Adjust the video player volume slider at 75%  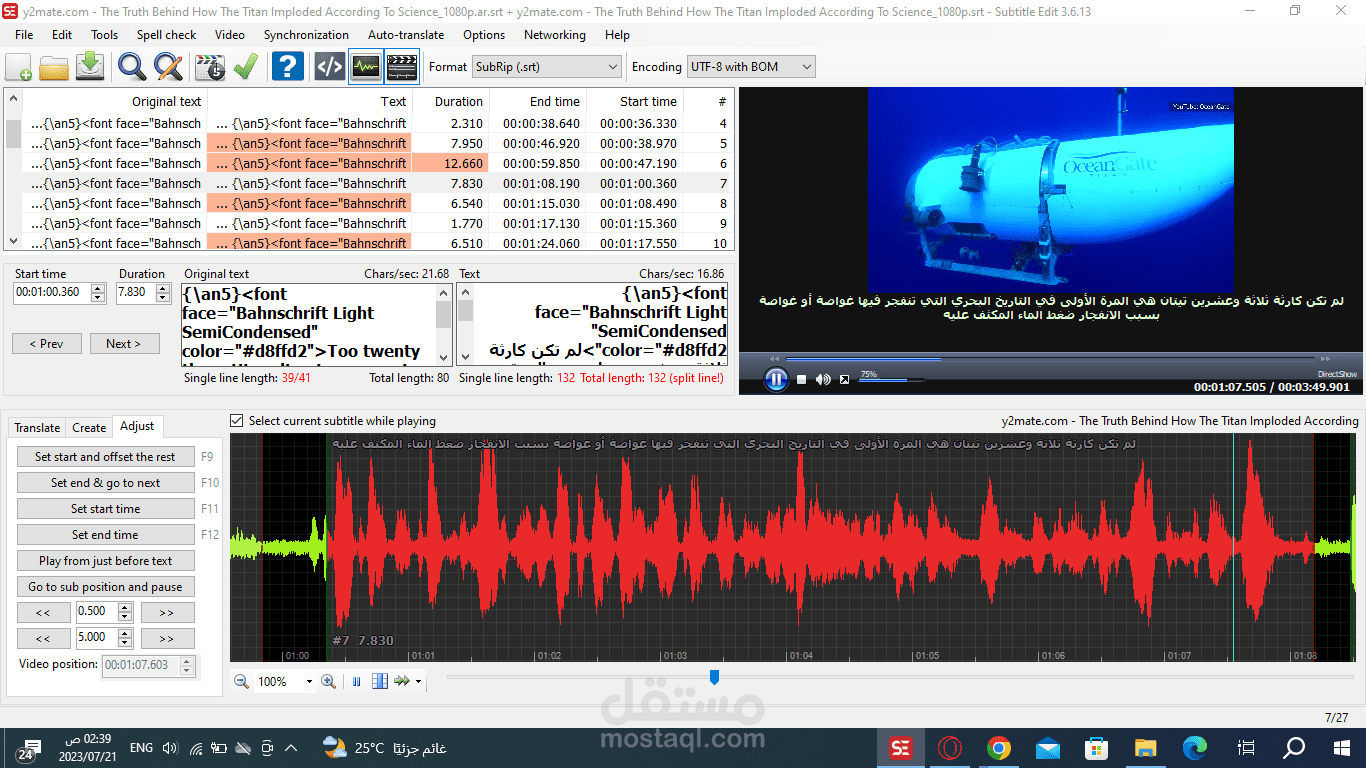891,380
